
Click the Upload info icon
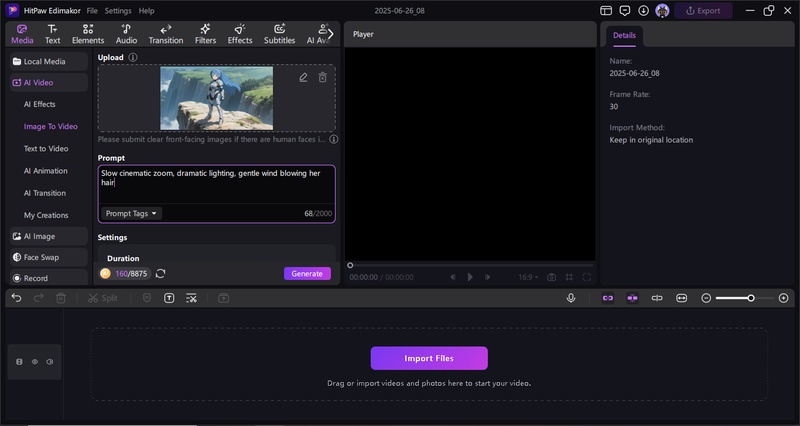coord(133,58)
